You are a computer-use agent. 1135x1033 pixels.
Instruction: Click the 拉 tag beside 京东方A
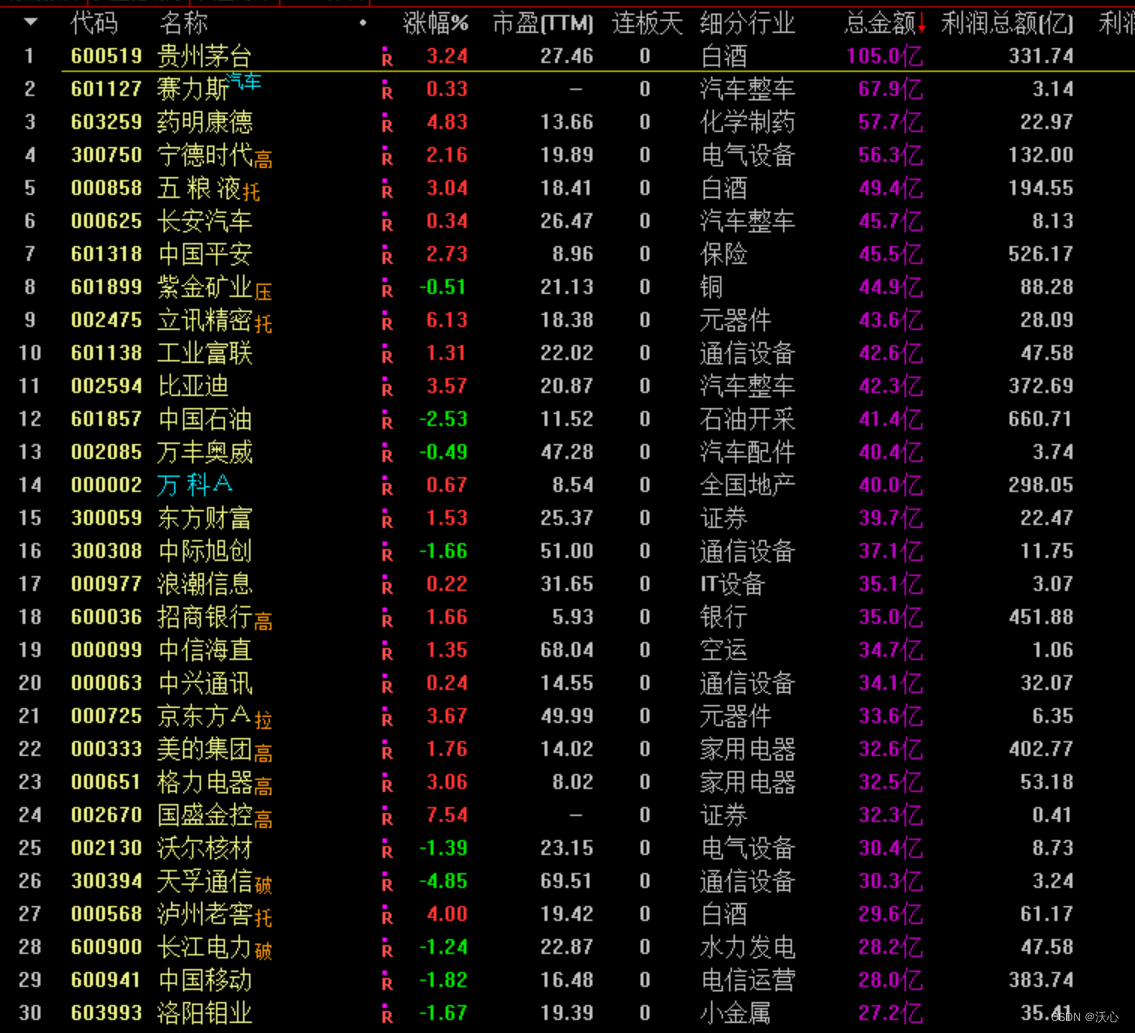pyautogui.click(x=263, y=720)
